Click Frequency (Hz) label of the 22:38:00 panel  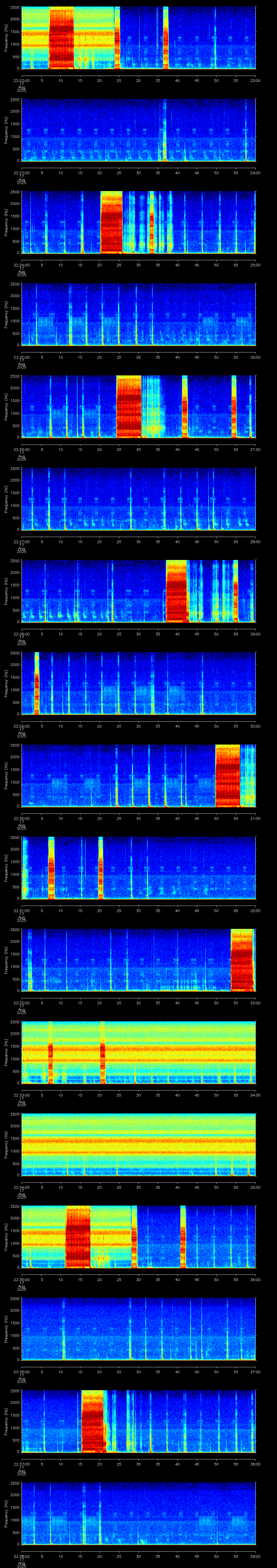pyautogui.click(x=6, y=1513)
